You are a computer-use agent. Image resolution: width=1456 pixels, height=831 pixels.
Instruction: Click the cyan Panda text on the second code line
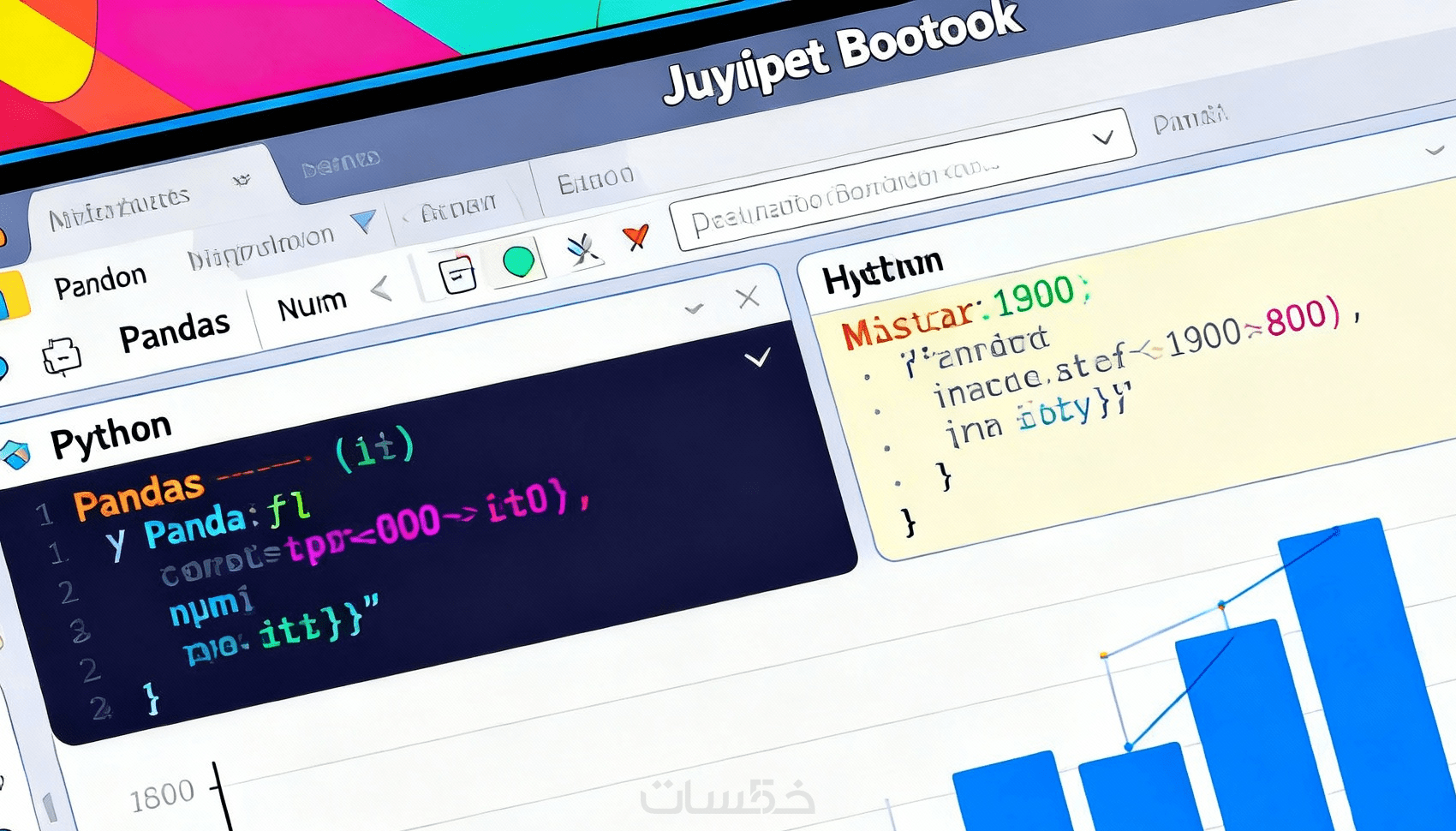pyautogui.click(x=195, y=525)
